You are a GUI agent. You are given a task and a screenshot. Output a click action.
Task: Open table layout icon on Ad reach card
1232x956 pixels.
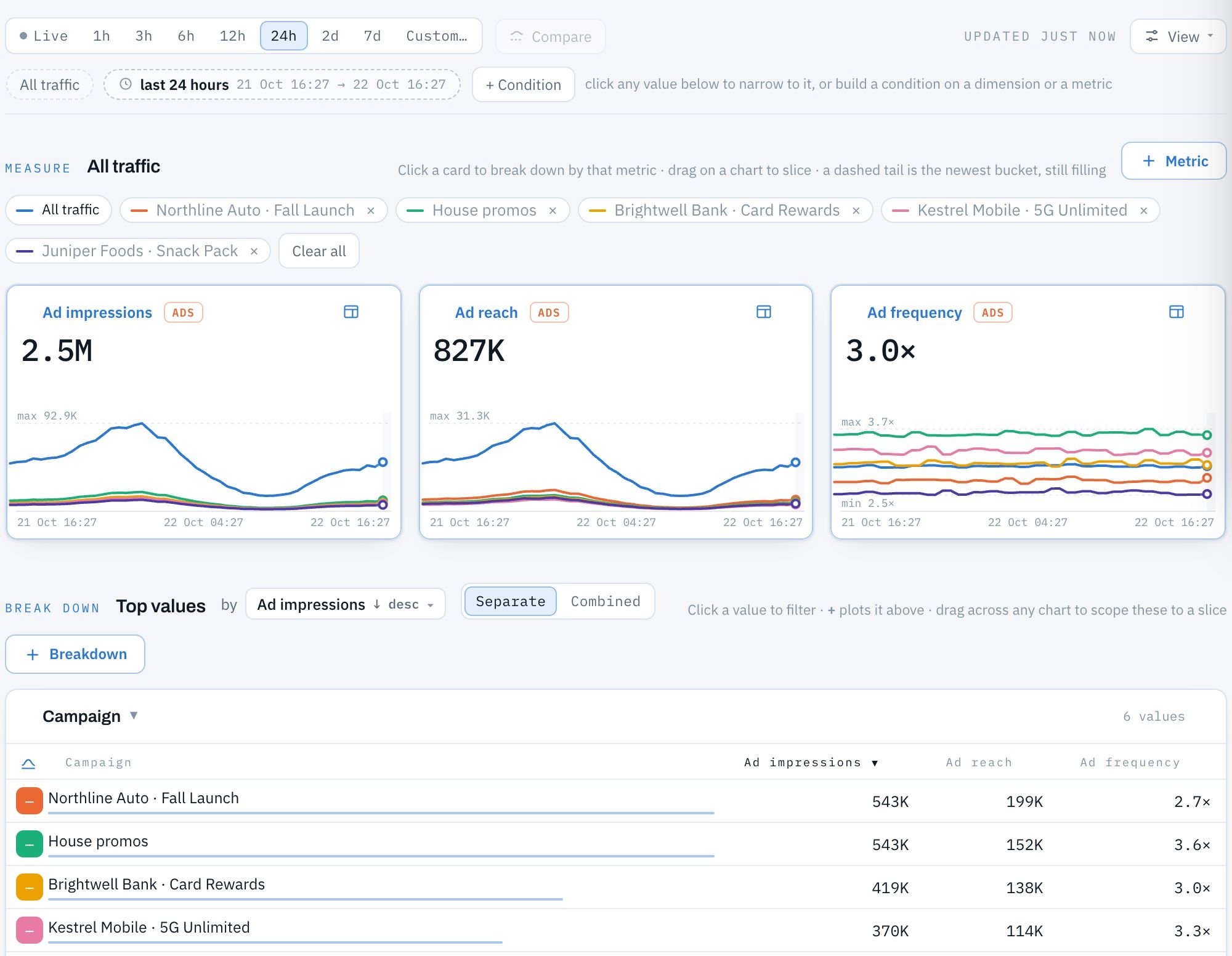[x=764, y=312]
